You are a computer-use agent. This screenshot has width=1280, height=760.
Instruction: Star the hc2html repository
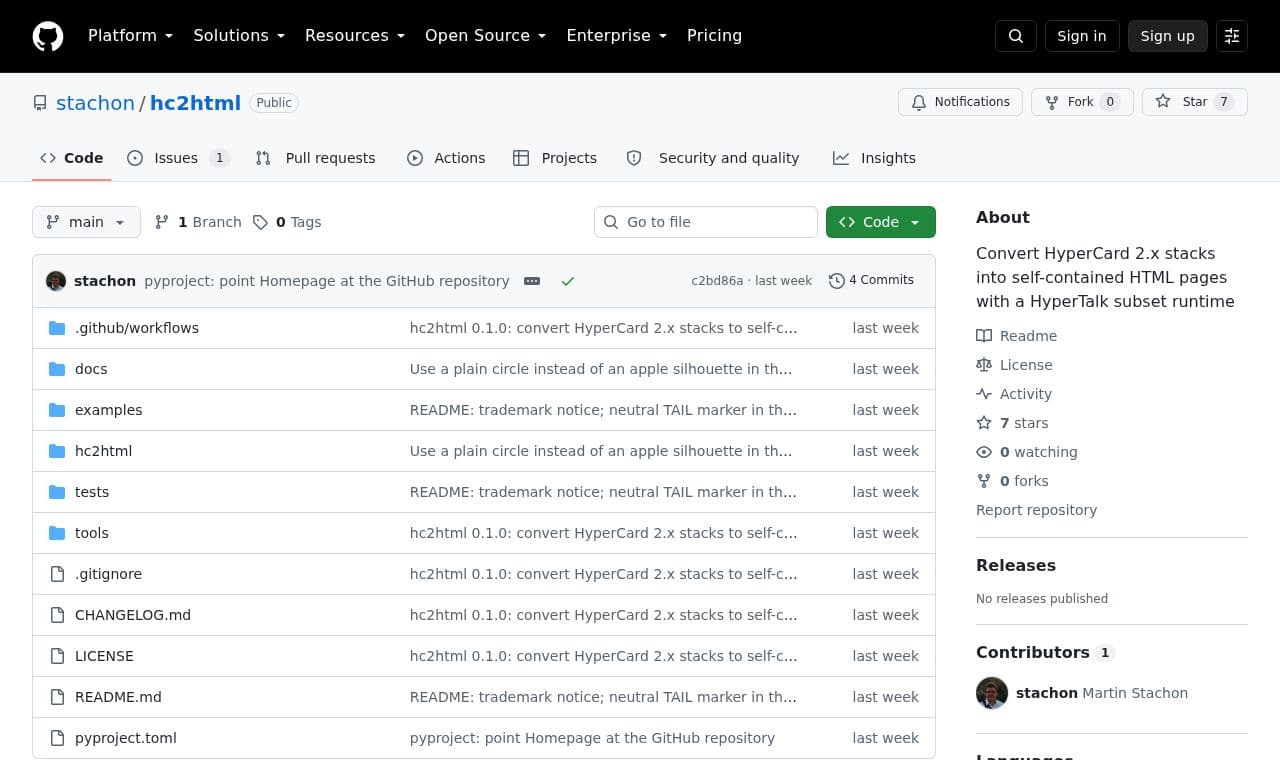pos(1194,102)
